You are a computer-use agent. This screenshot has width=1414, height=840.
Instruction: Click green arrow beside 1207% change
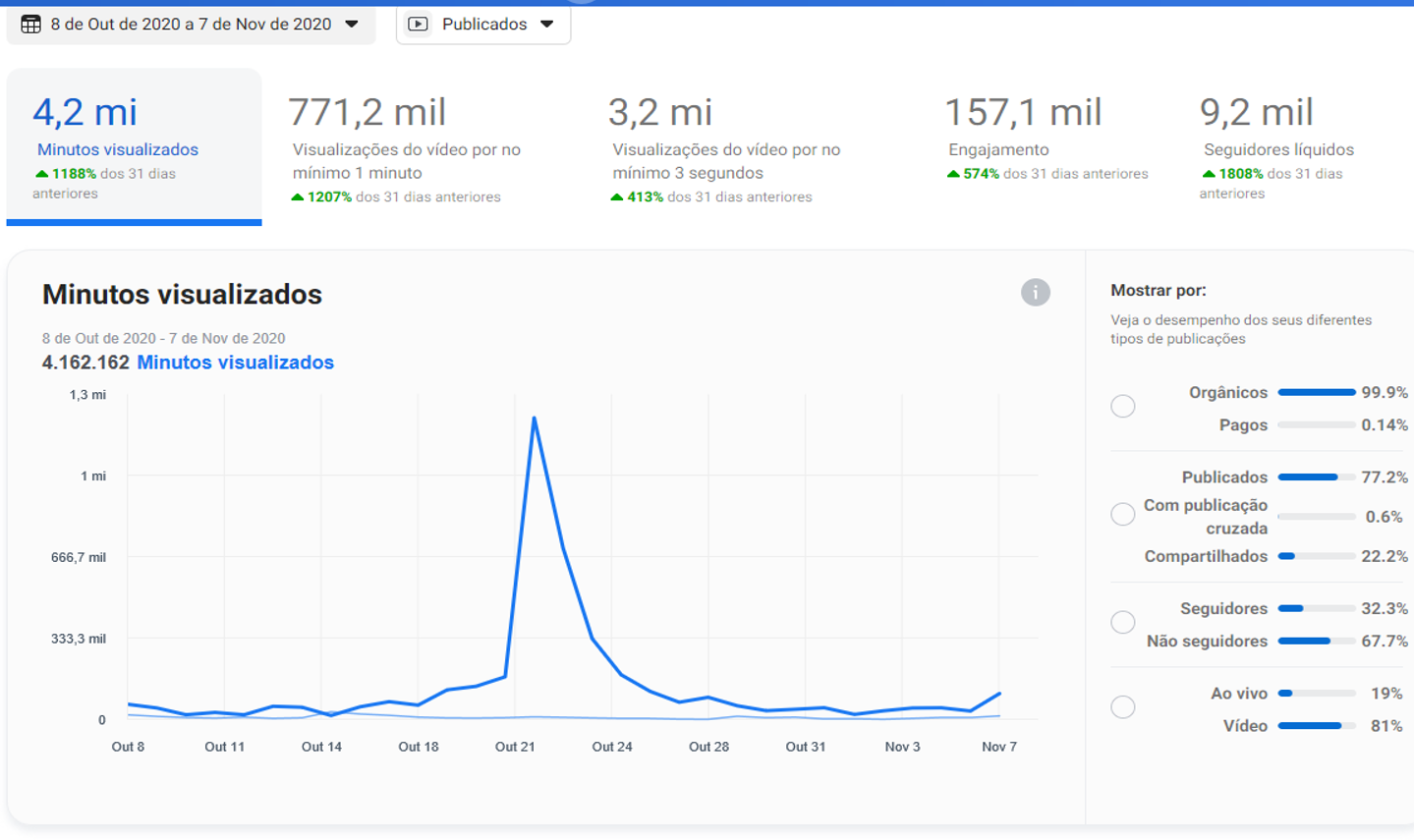[298, 197]
